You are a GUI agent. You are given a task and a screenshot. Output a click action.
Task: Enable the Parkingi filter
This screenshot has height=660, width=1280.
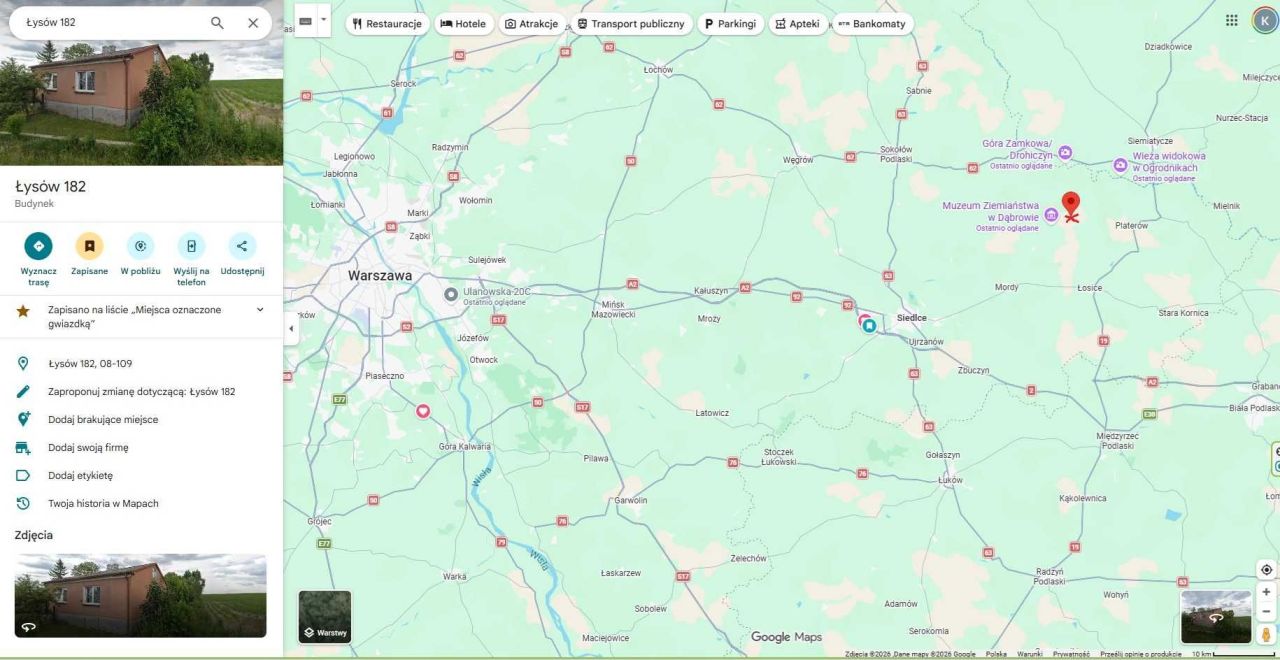coord(730,23)
